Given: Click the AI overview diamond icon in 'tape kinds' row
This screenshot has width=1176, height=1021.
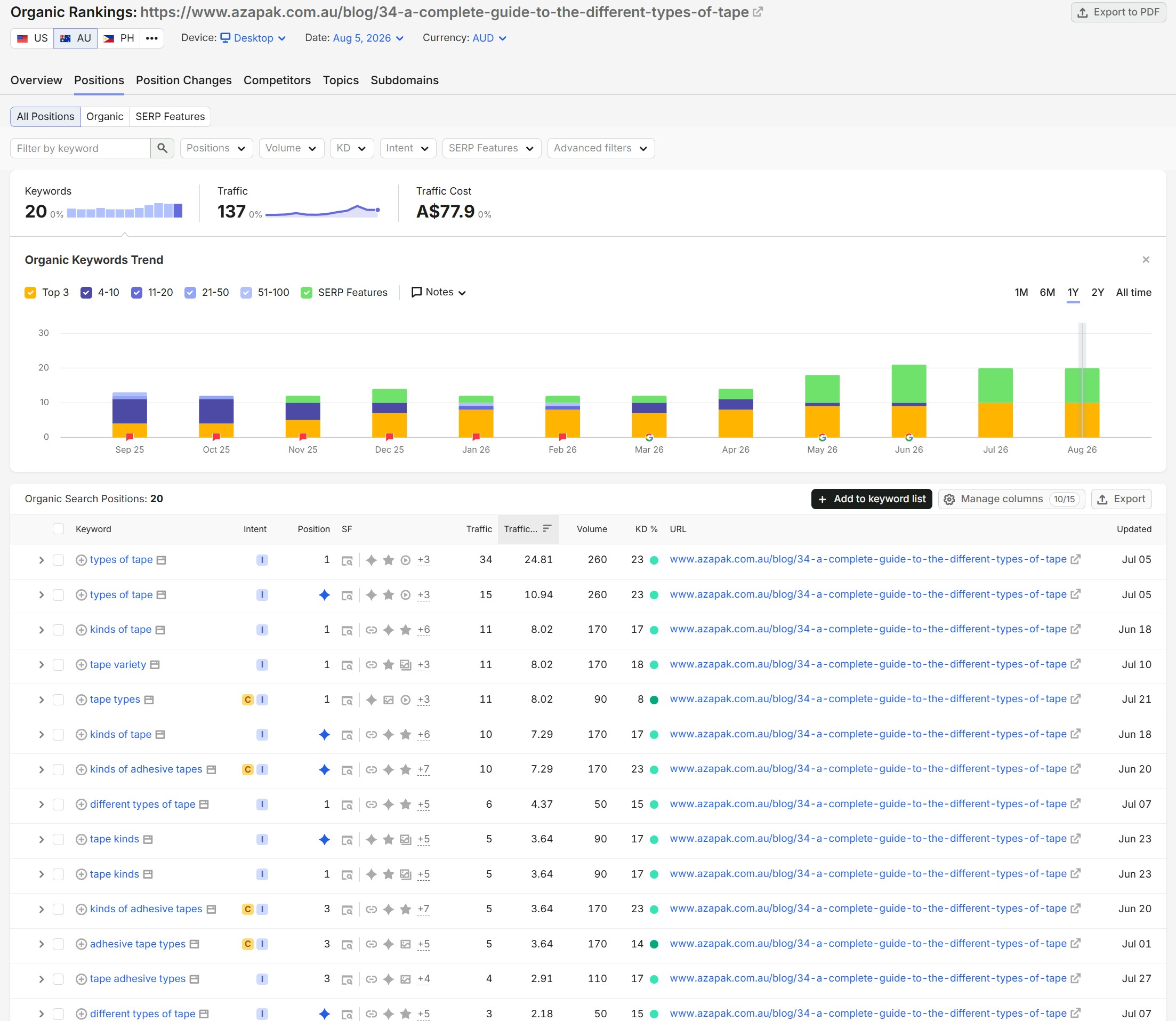Looking at the screenshot, I should [x=324, y=839].
